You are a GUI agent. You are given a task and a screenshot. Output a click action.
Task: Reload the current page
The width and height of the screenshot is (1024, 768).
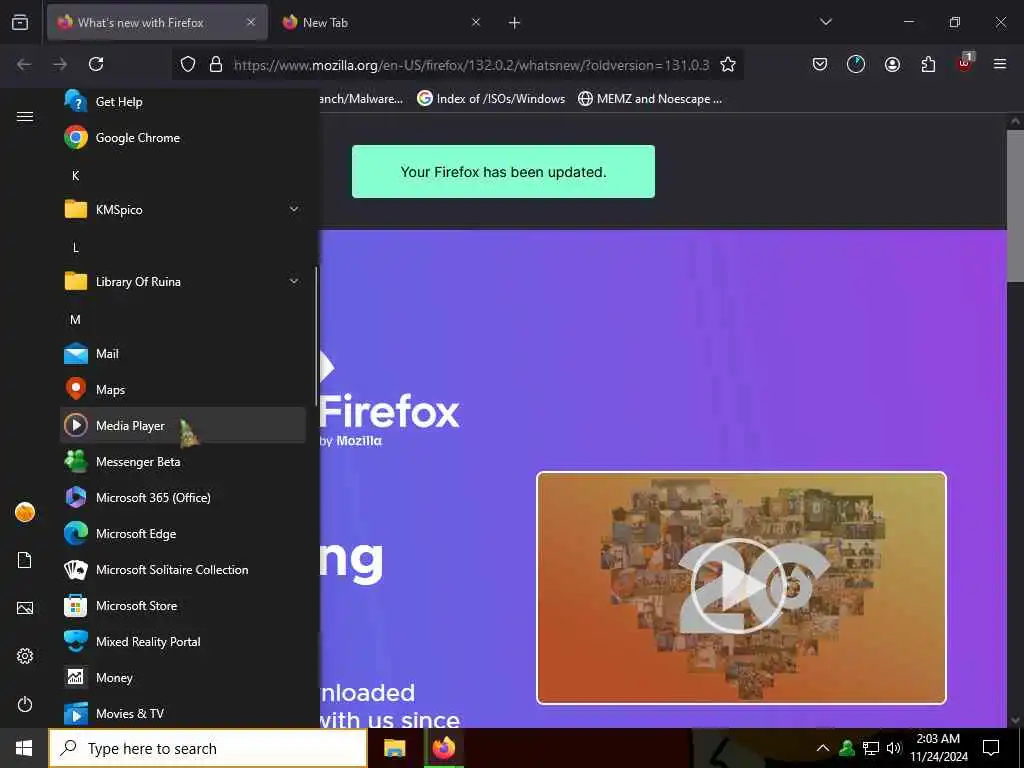coord(96,64)
